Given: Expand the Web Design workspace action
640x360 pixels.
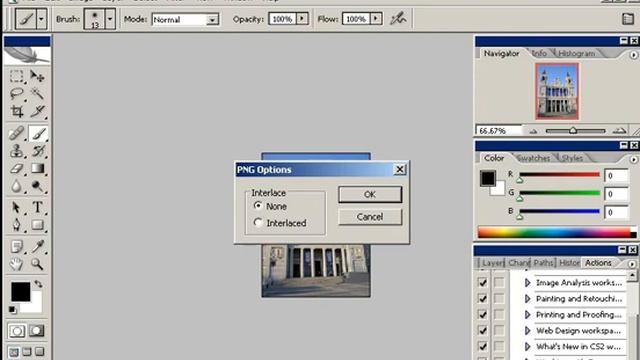Looking at the screenshot, I should (527, 330).
